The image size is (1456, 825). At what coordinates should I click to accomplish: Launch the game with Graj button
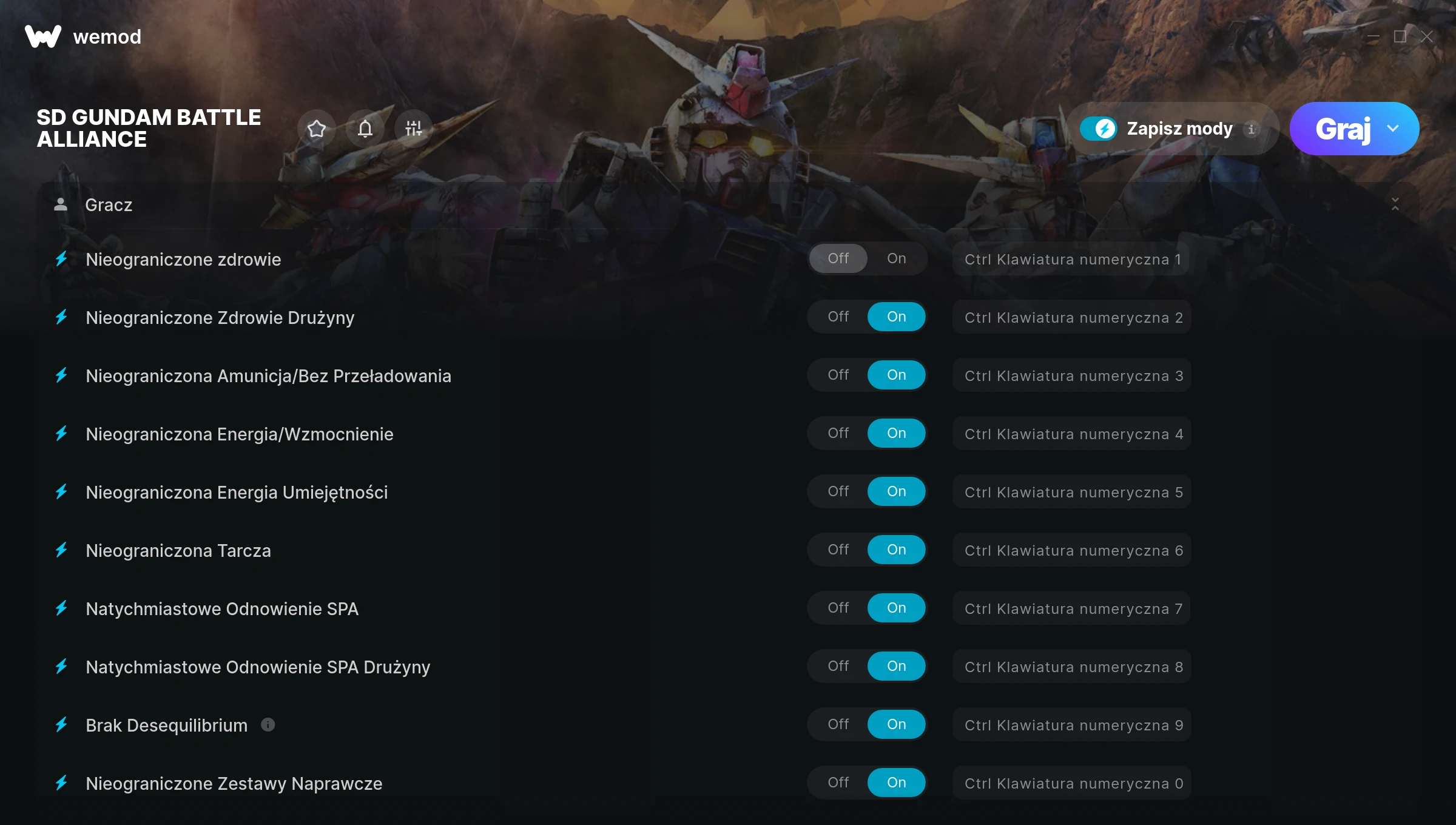[x=1343, y=129]
